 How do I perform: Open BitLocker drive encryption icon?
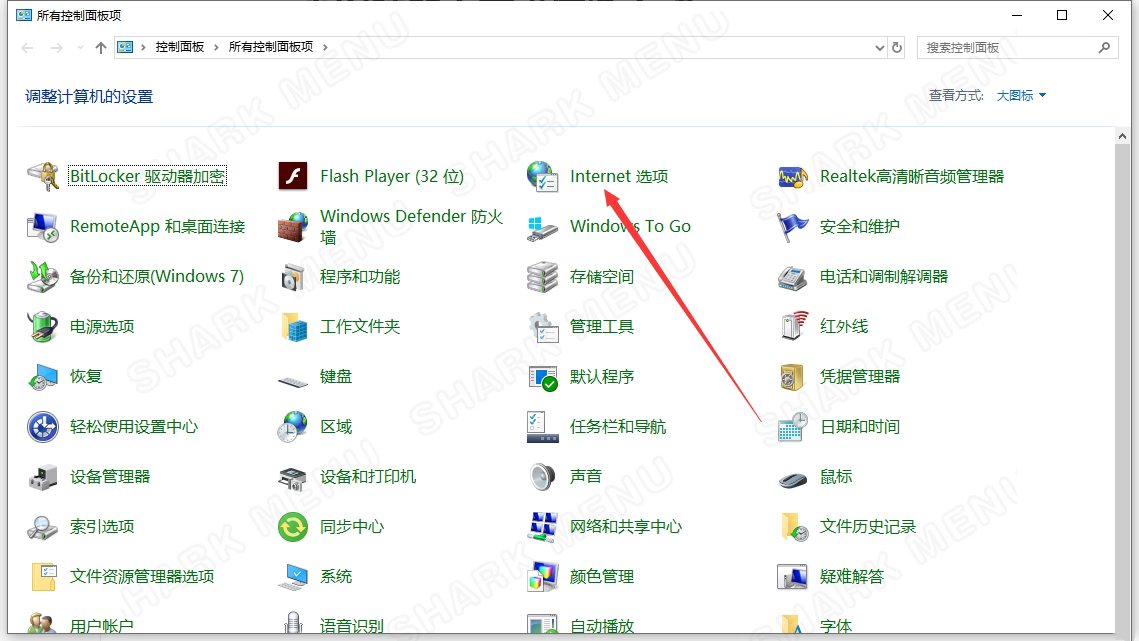click(x=43, y=177)
